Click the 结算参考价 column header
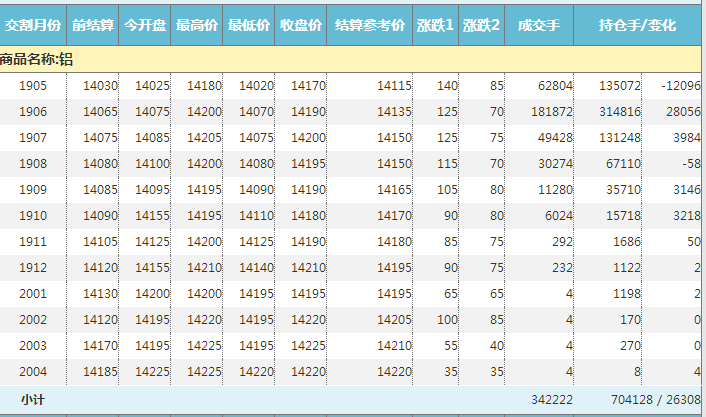 tap(369, 24)
